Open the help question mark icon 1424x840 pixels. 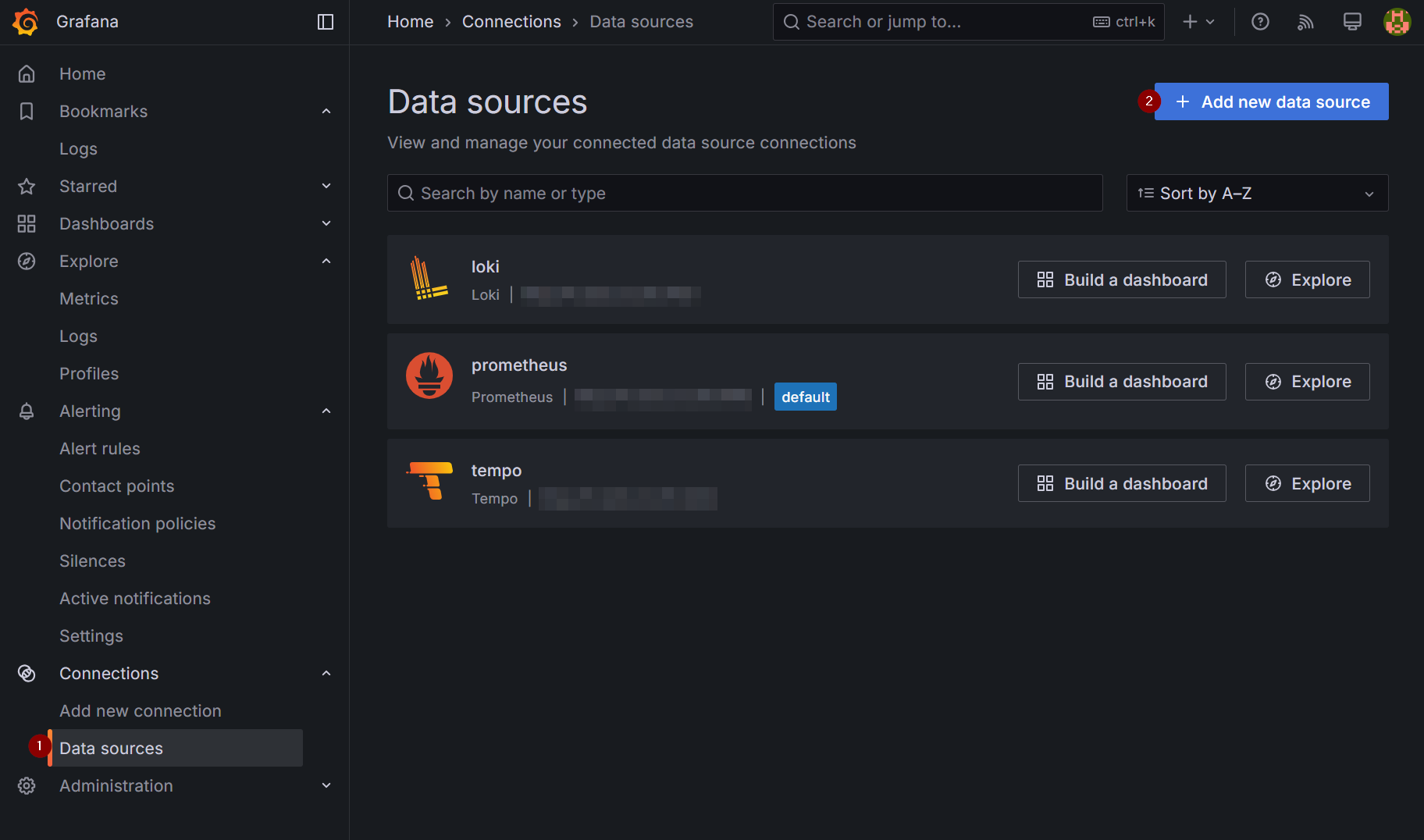1260,22
